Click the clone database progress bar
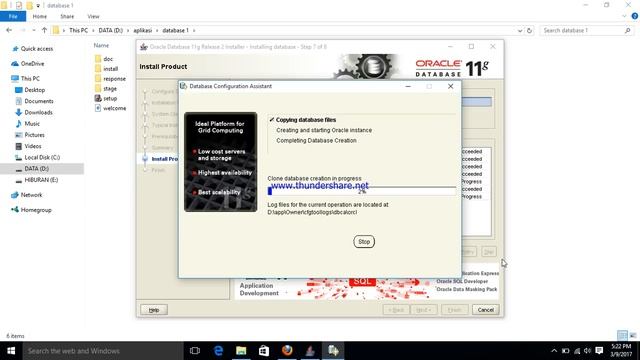Image resolution: width=640 pixels, height=360 pixels. 362,191
